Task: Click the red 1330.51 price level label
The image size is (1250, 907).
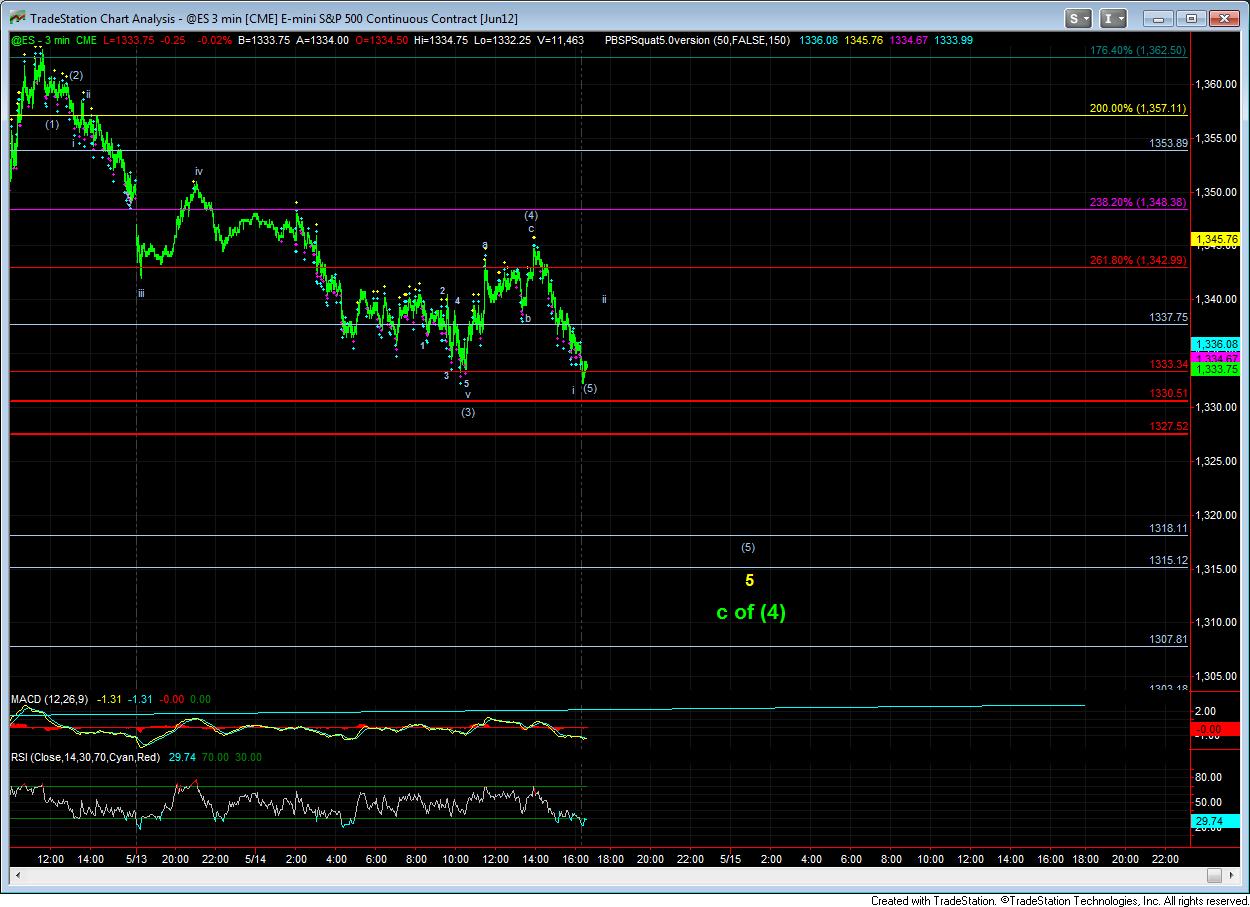Action: pyautogui.click(x=1168, y=394)
